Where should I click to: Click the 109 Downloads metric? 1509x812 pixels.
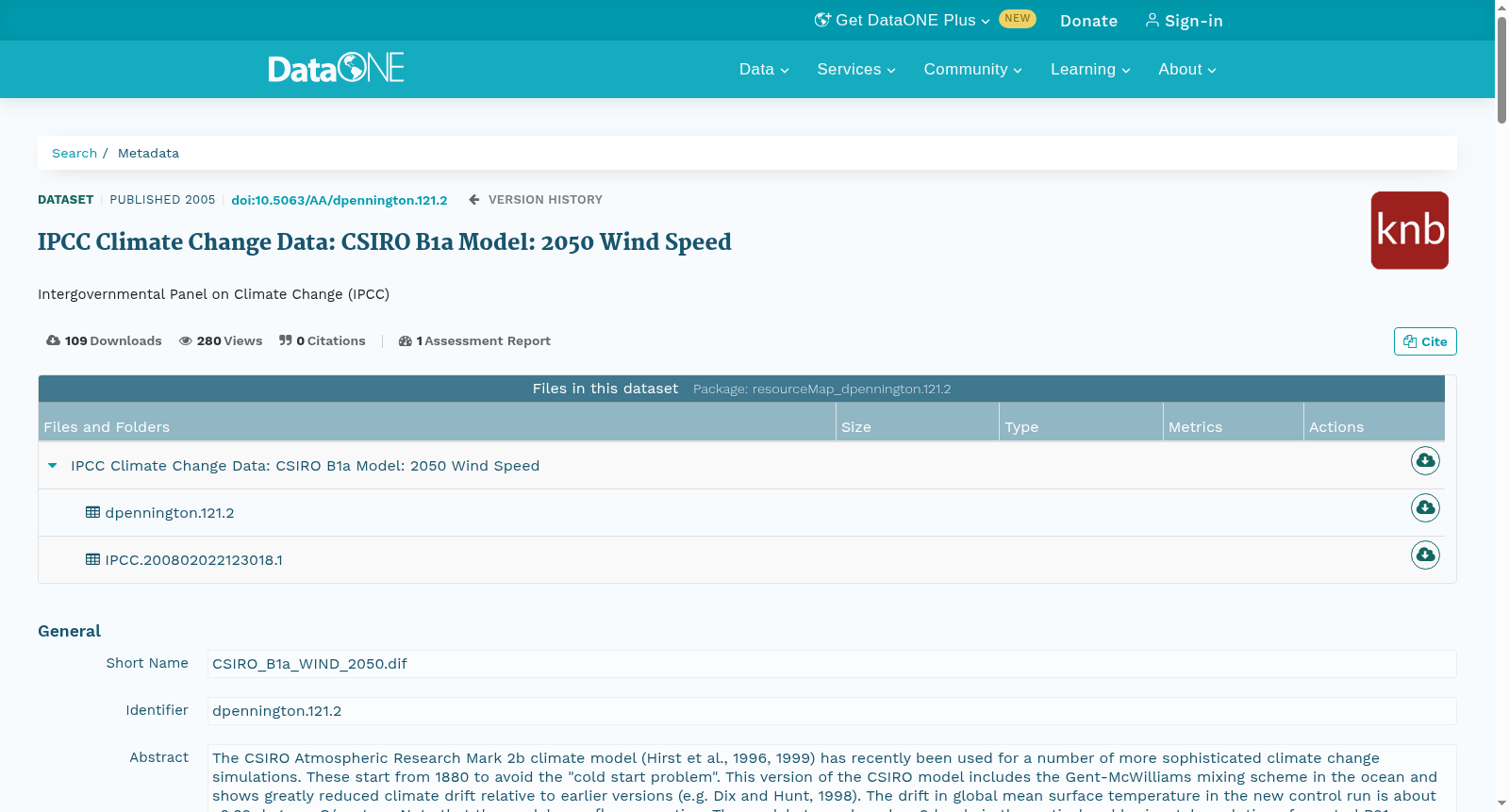[x=104, y=340]
